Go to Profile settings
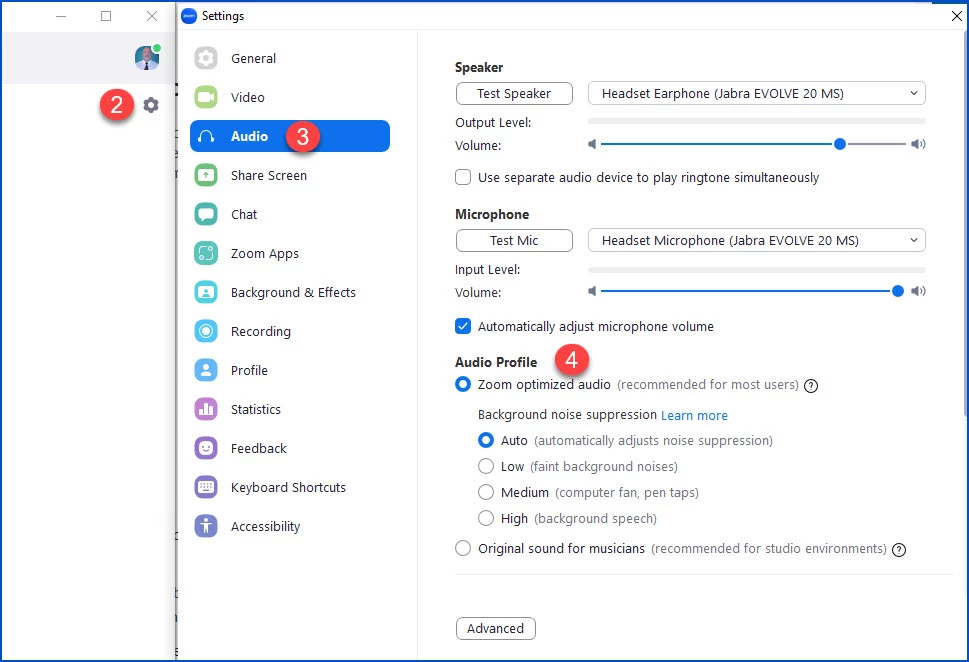Image resolution: width=969 pixels, height=662 pixels. (x=250, y=370)
